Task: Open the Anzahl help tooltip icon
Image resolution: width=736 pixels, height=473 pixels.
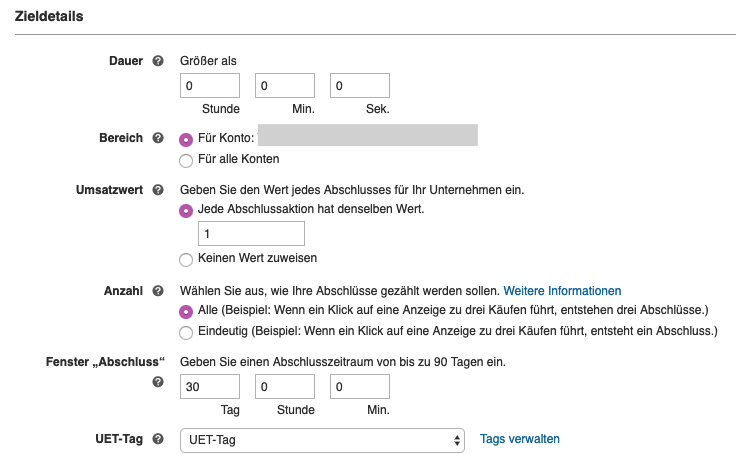Action: [158, 291]
